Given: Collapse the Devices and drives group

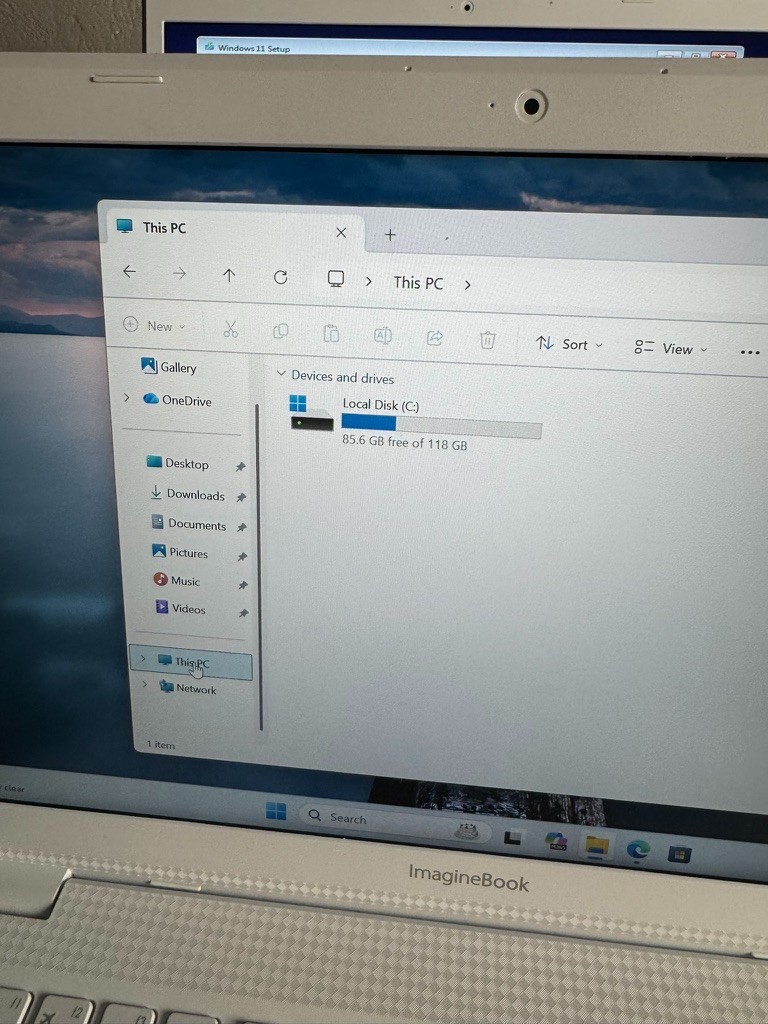Looking at the screenshot, I should [x=281, y=374].
